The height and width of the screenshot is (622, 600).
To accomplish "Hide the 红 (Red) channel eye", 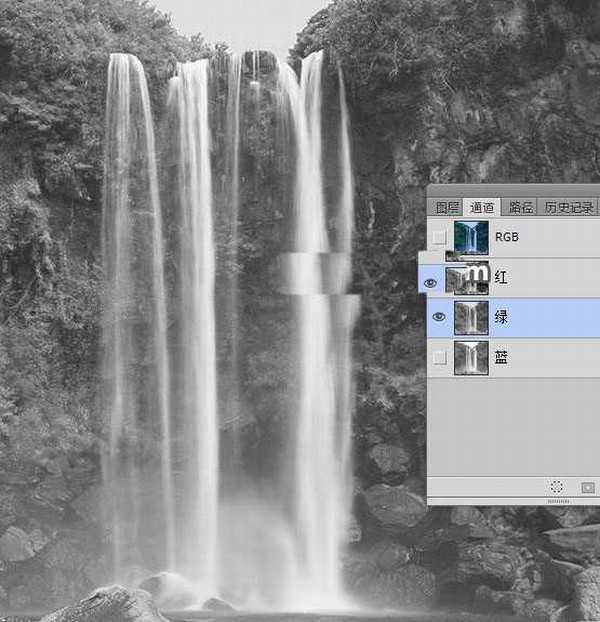I will [x=431, y=283].
